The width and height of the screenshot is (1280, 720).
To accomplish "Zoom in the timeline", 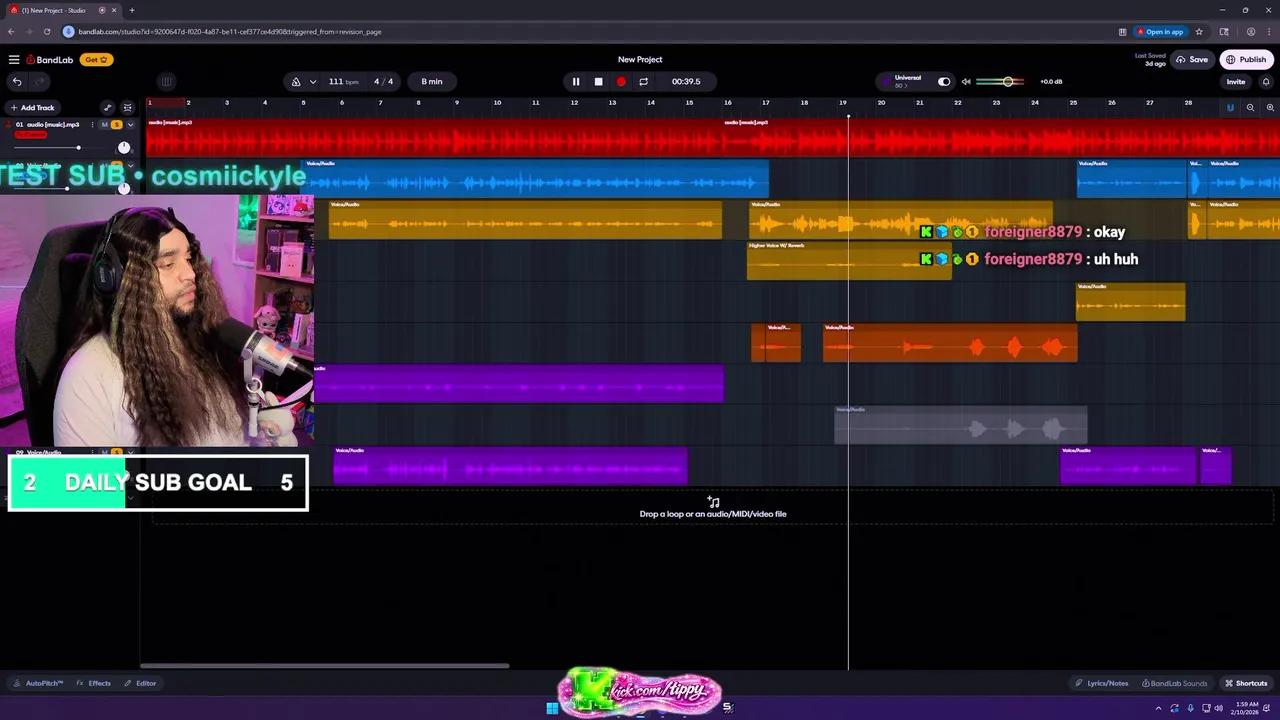I will point(1270,108).
